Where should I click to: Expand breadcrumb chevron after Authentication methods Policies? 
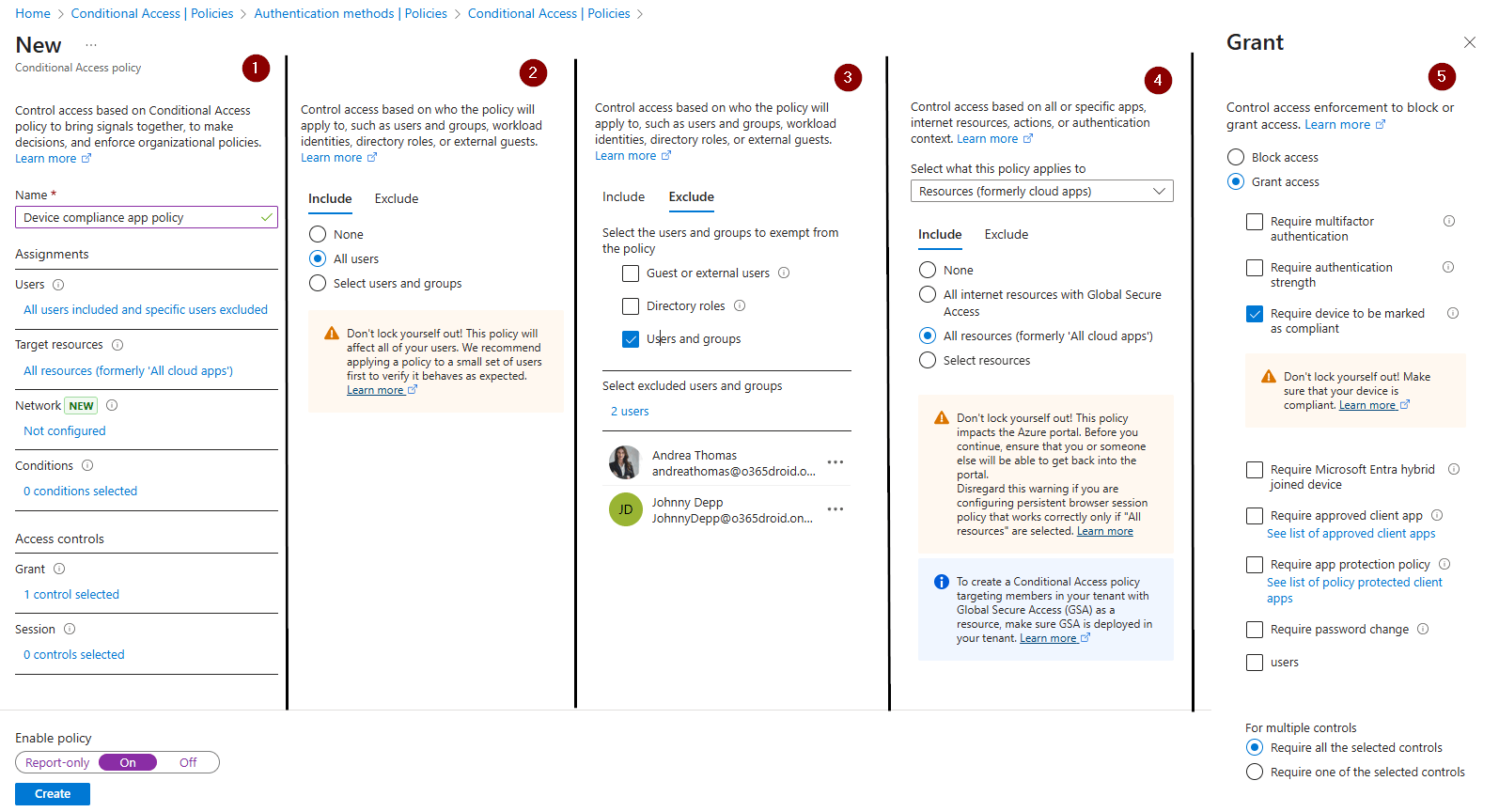pyautogui.click(x=458, y=14)
